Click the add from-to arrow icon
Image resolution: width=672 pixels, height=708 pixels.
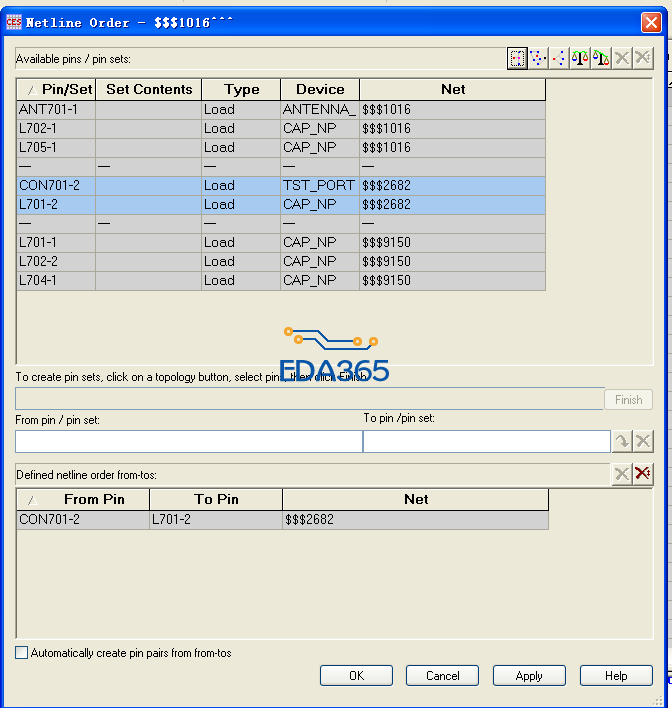tap(622, 441)
